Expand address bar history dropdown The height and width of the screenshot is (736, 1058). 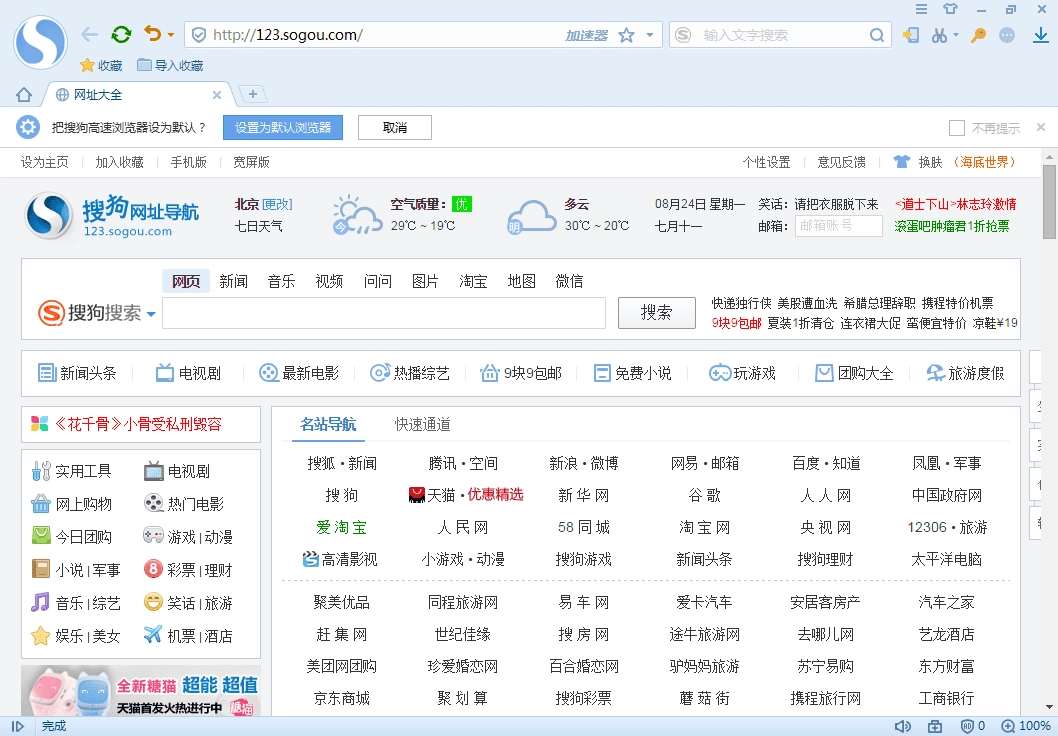[x=650, y=35]
